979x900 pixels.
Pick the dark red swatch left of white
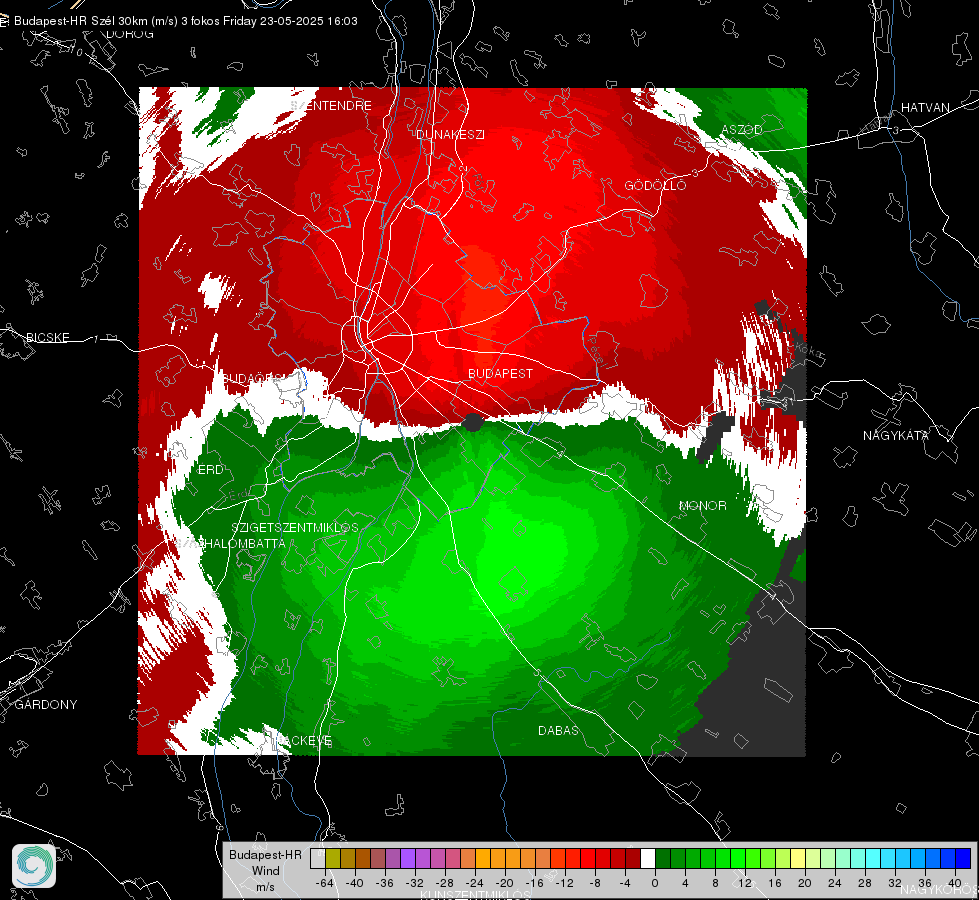click(x=633, y=858)
